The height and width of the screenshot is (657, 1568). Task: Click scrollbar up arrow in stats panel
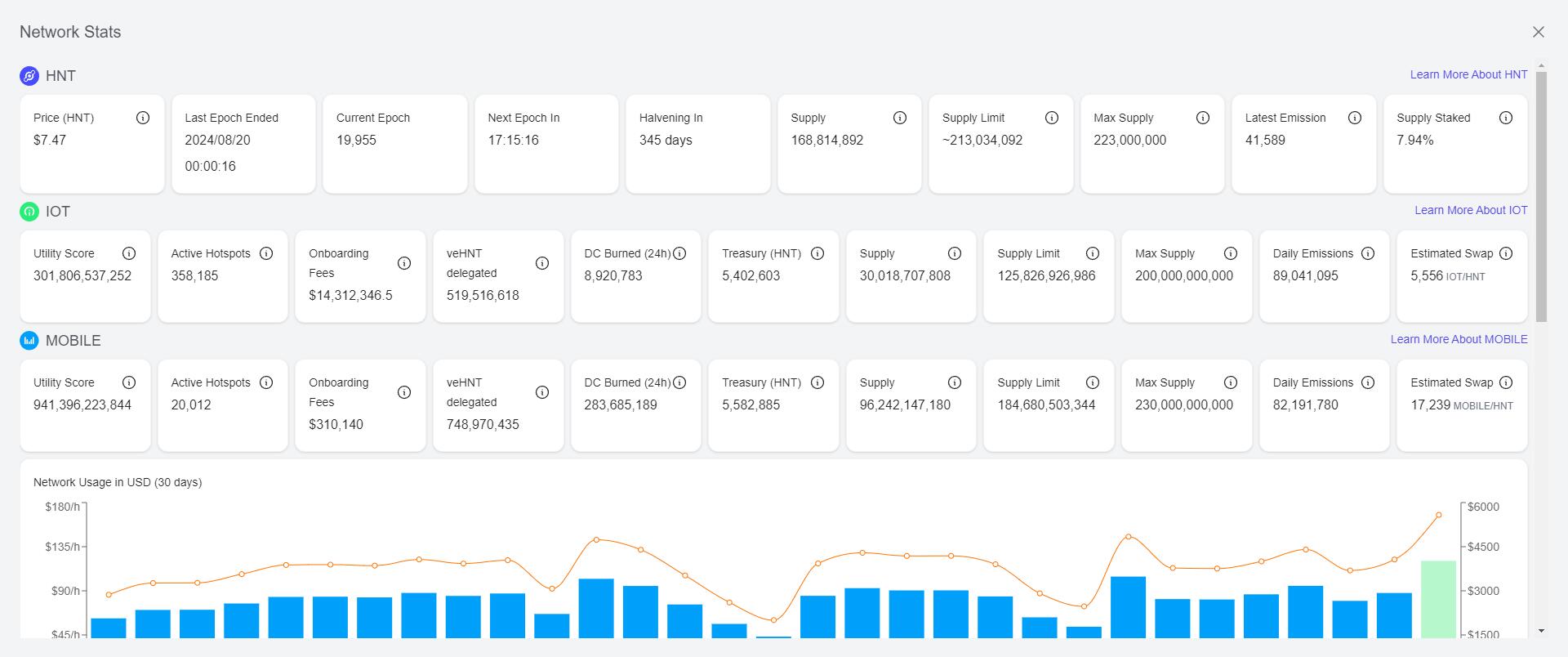point(1541,66)
